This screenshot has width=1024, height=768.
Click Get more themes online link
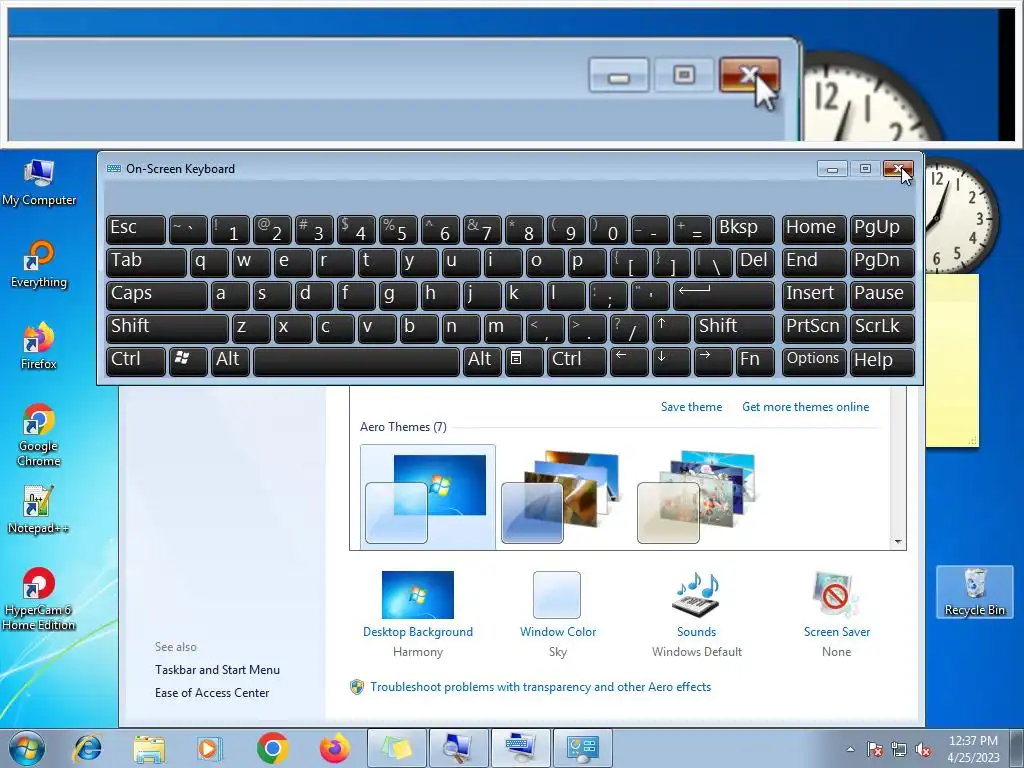pos(805,407)
